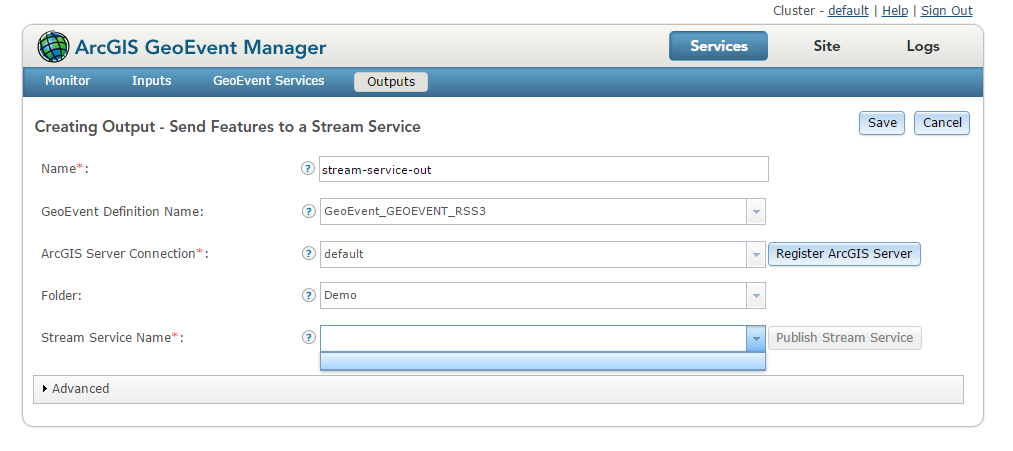
Task: Open the Help link
Action: [x=895, y=10]
